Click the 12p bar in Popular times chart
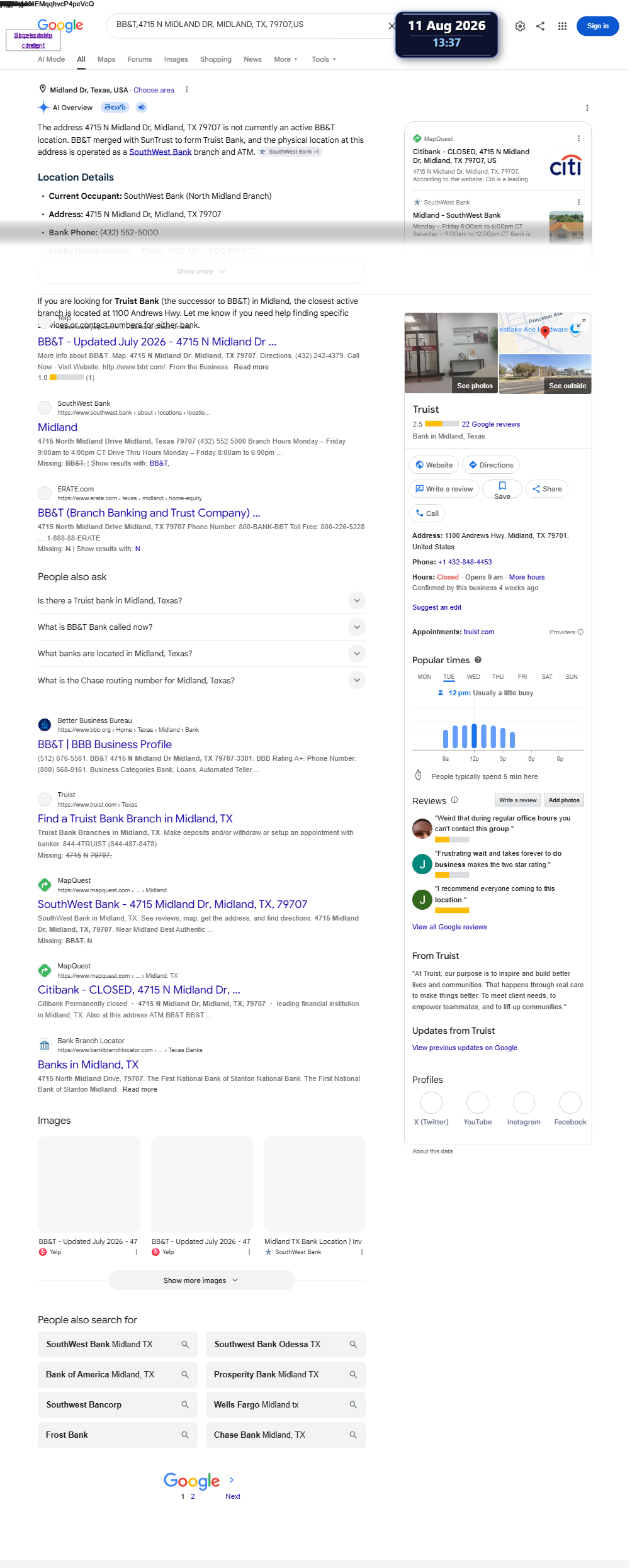Screen dimensions: 637x1568 coord(474,736)
